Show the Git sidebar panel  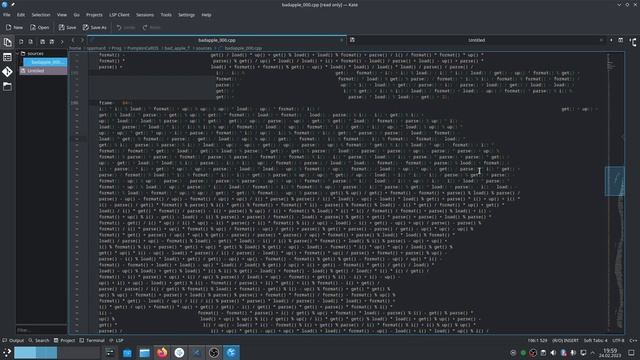(7, 72)
